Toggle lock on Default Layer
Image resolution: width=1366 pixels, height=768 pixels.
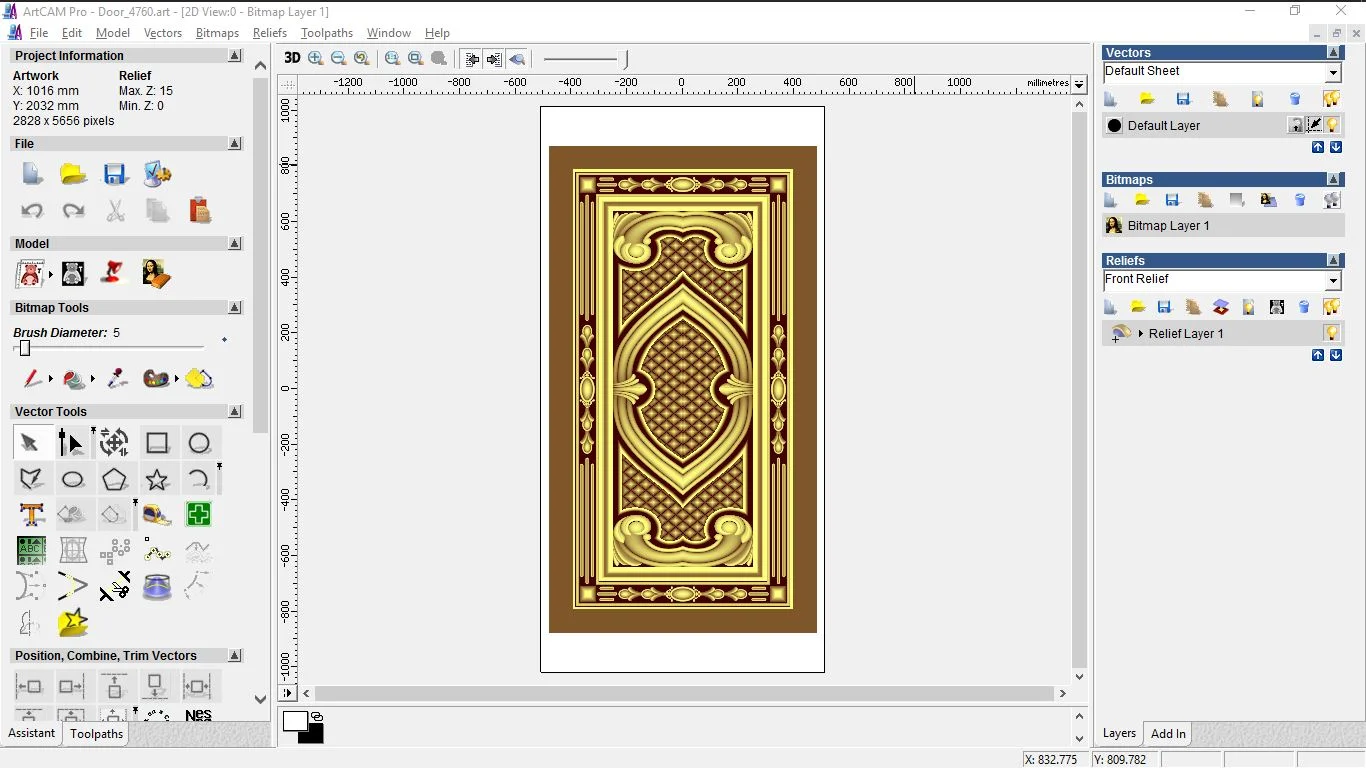click(1296, 125)
